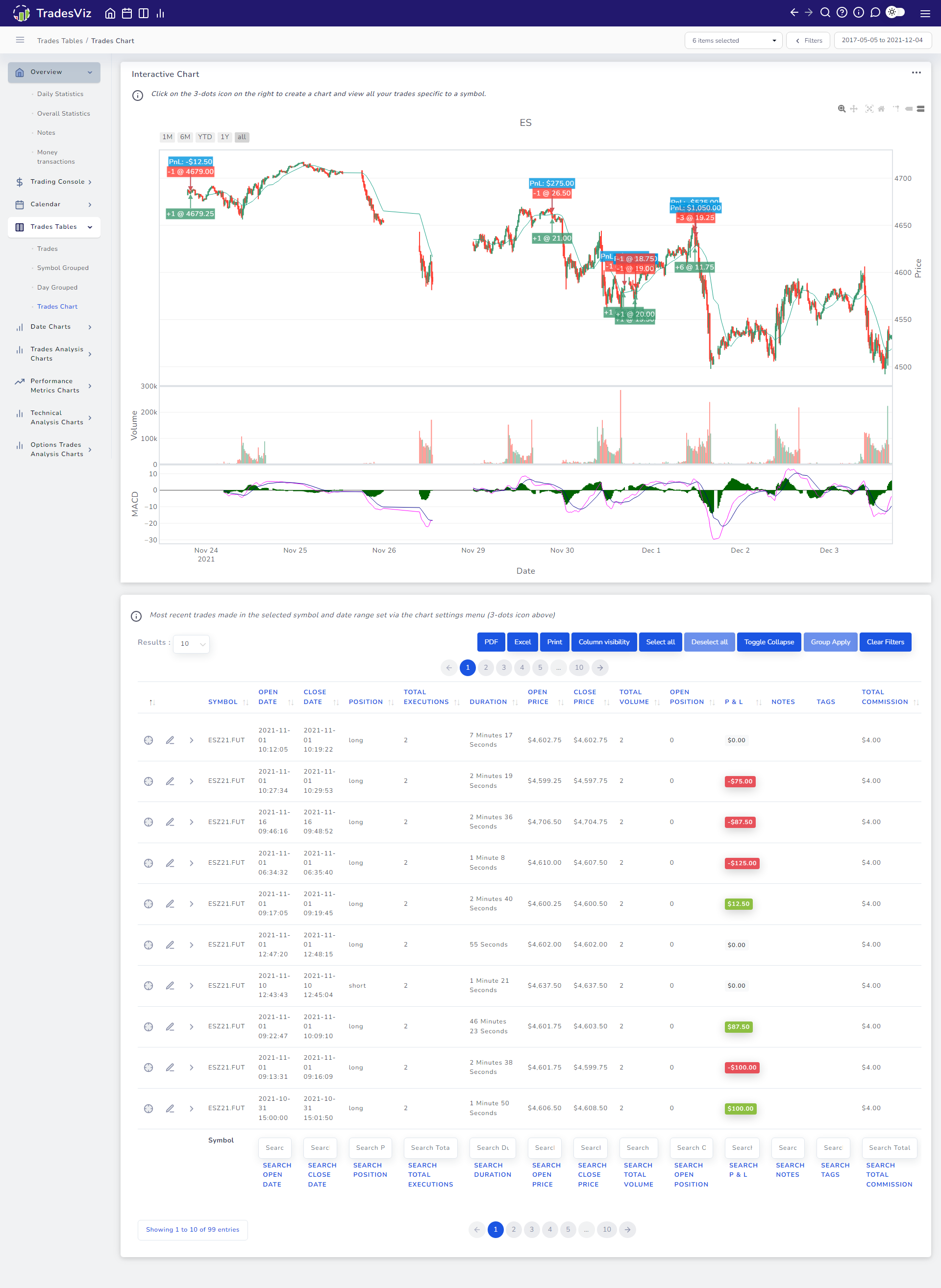The height and width of the screenshot is (1288, 941).
Task: Click the Group Apply button
Action: click(x=830, y=641)
